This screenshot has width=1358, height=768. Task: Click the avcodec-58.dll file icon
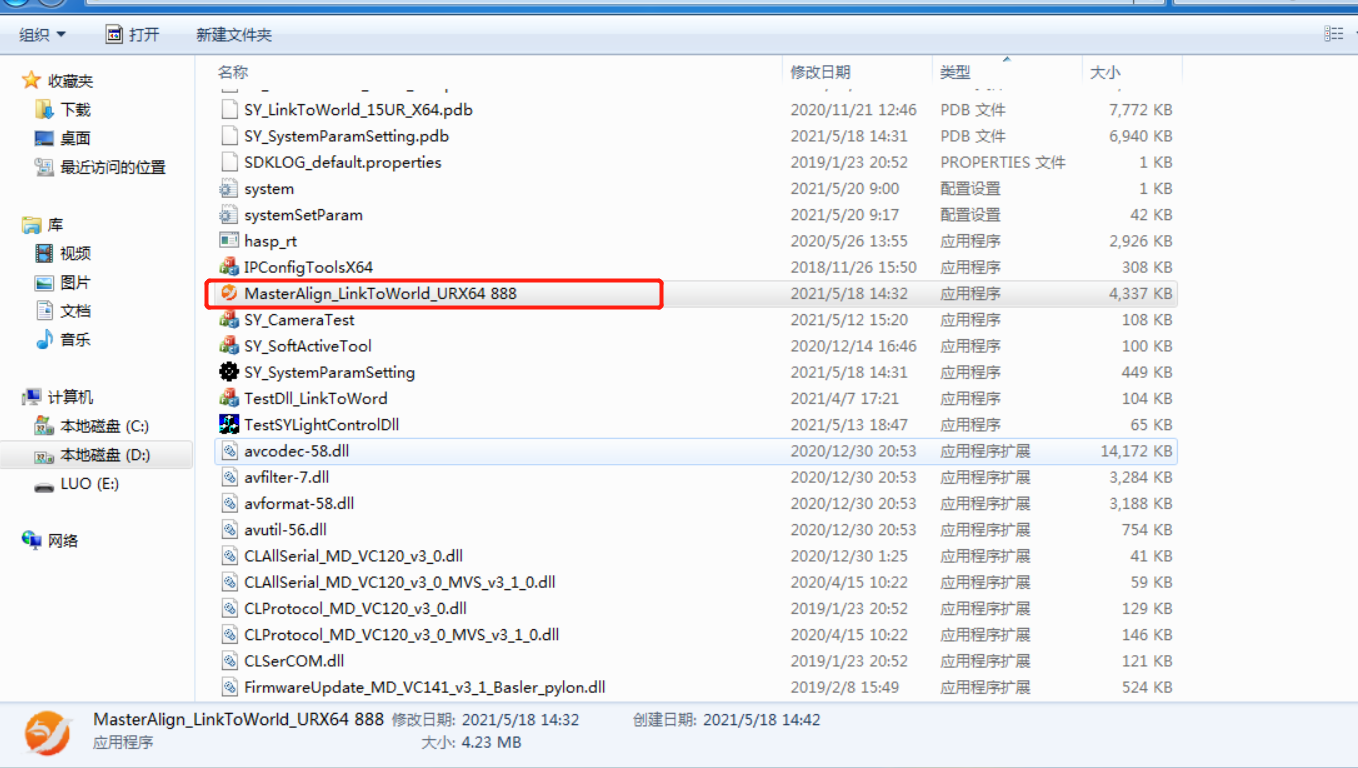229,451
